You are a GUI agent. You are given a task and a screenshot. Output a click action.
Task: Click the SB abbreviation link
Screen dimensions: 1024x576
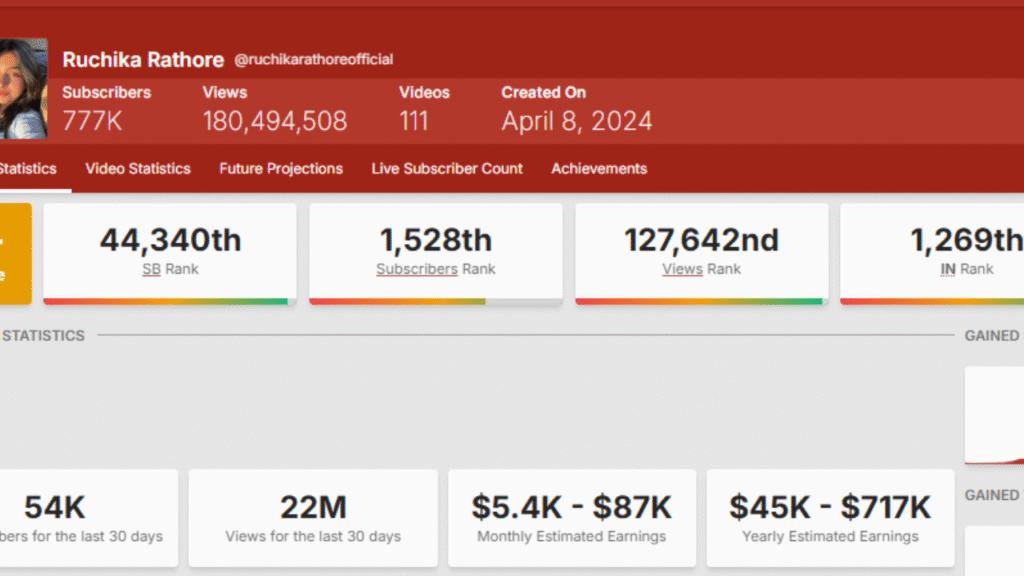click(x=152, y=269)
